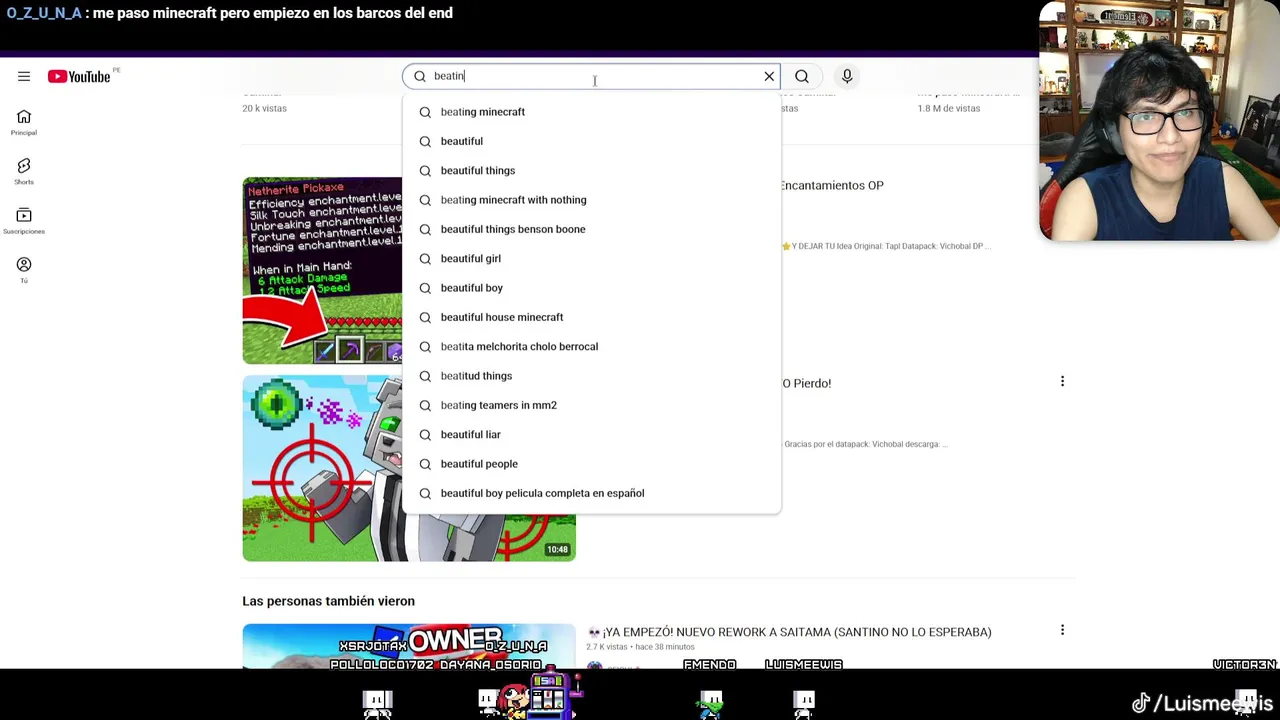
Task: Open the Netherite Pickaxe enchantments video thumbnail
Action: pos(322,270)
